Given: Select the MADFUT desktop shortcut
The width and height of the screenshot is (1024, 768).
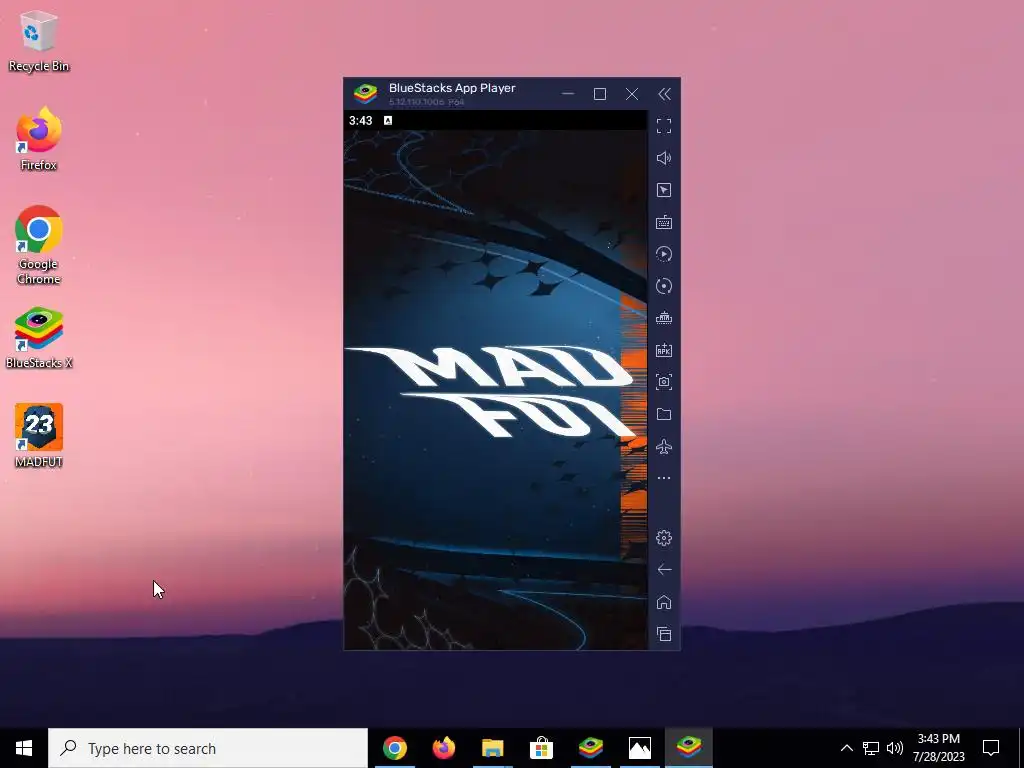Looking at the screenshot, I should [x=39, y=436].
